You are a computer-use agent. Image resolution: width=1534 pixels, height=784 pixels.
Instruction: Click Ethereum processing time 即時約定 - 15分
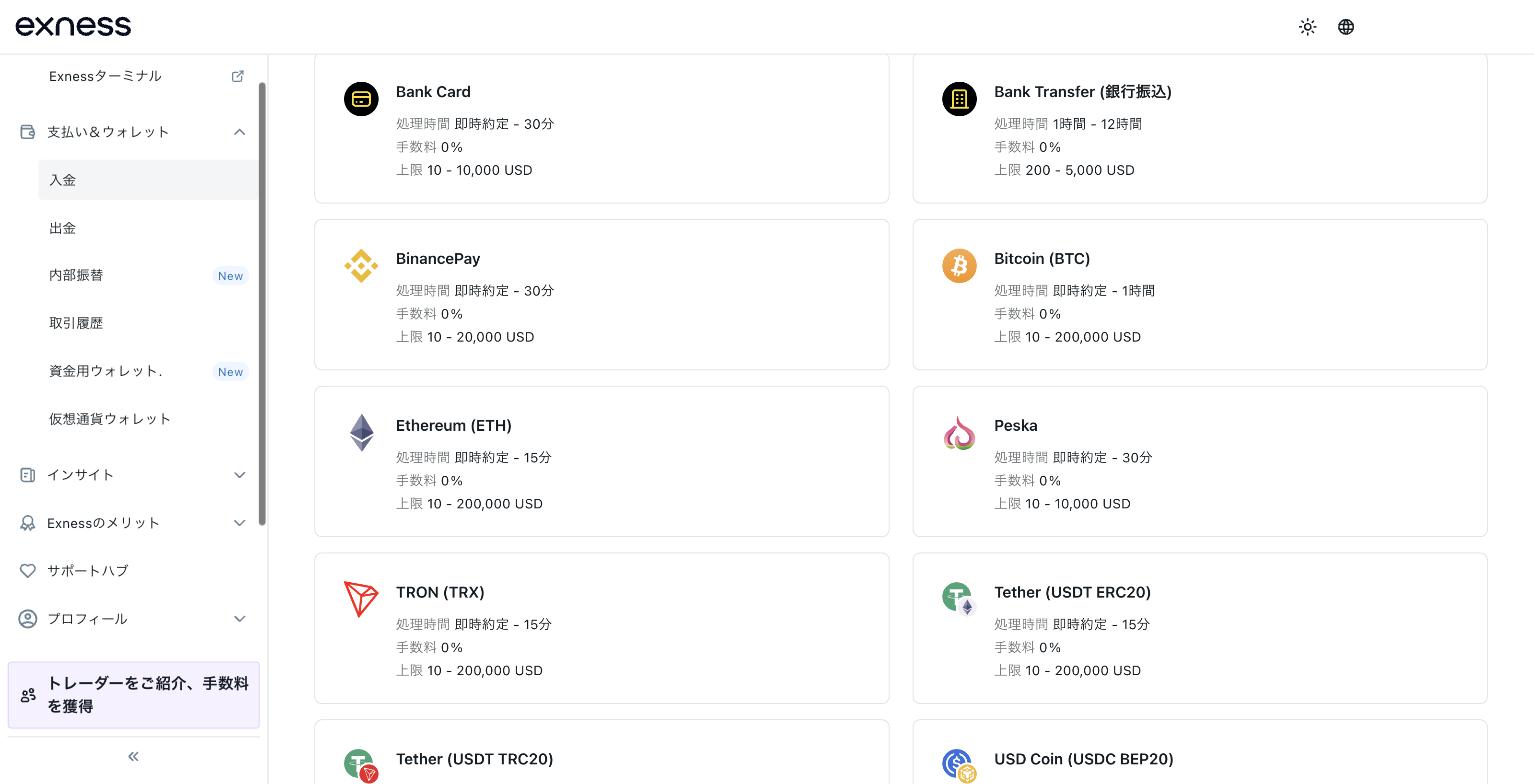[503, 458]
